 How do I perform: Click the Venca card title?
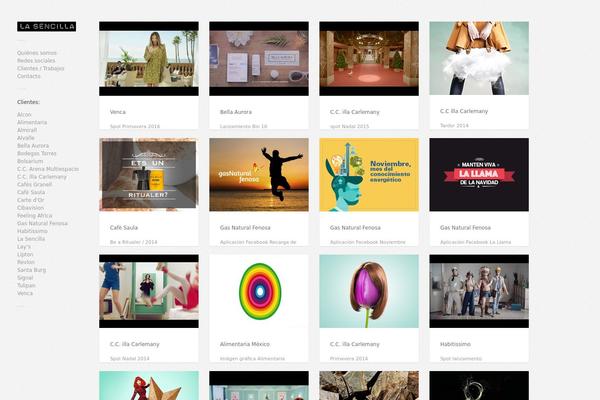117,112
